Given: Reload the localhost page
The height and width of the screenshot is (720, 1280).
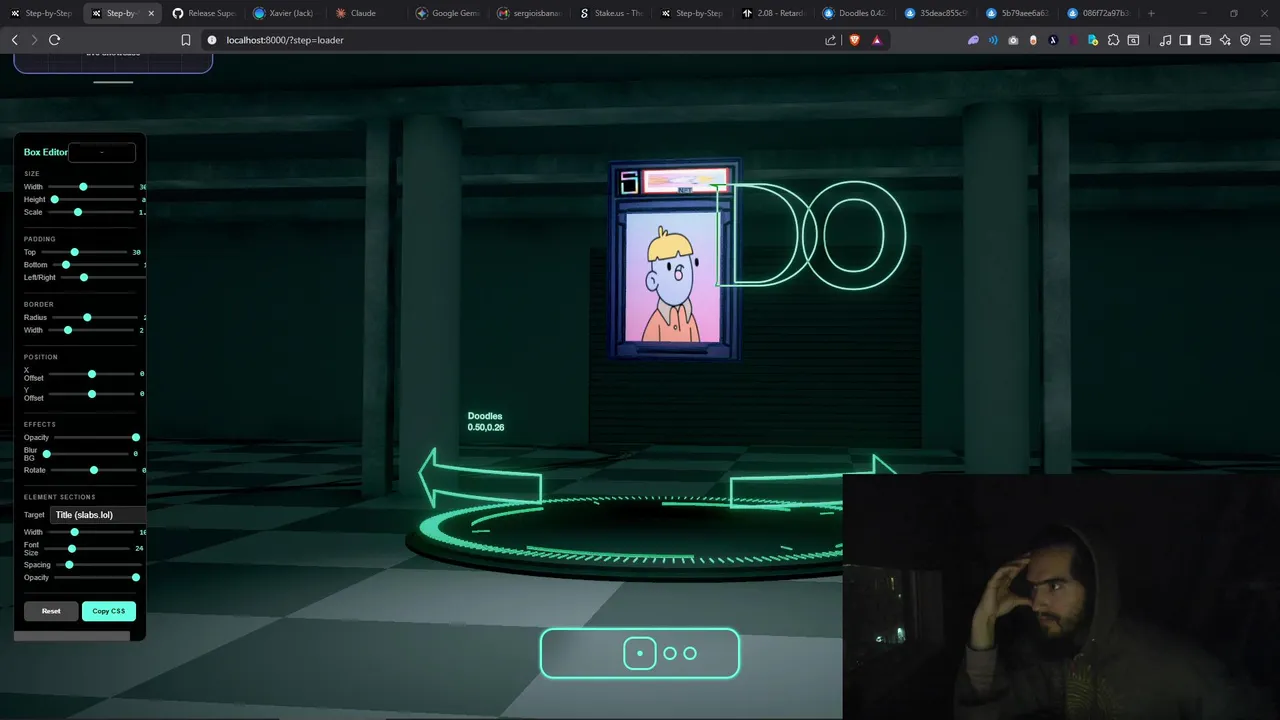Looking at the screenshot, I should [54, 40].
